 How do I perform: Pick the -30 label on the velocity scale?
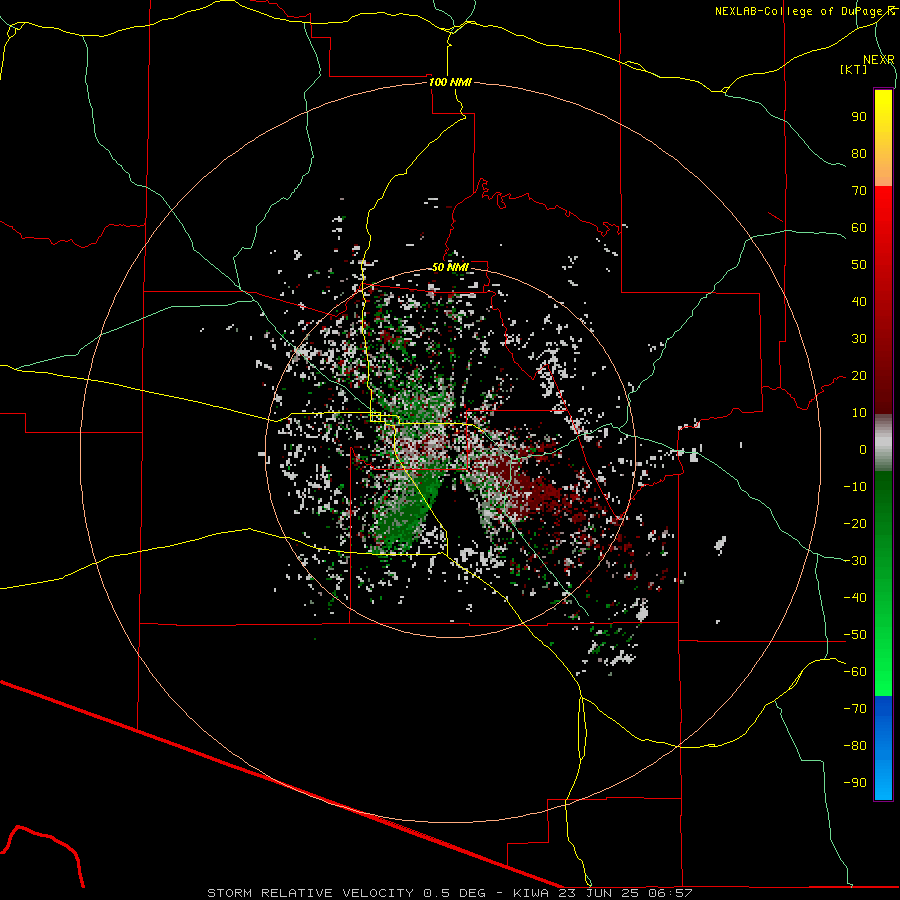click(x=855, y=561)
